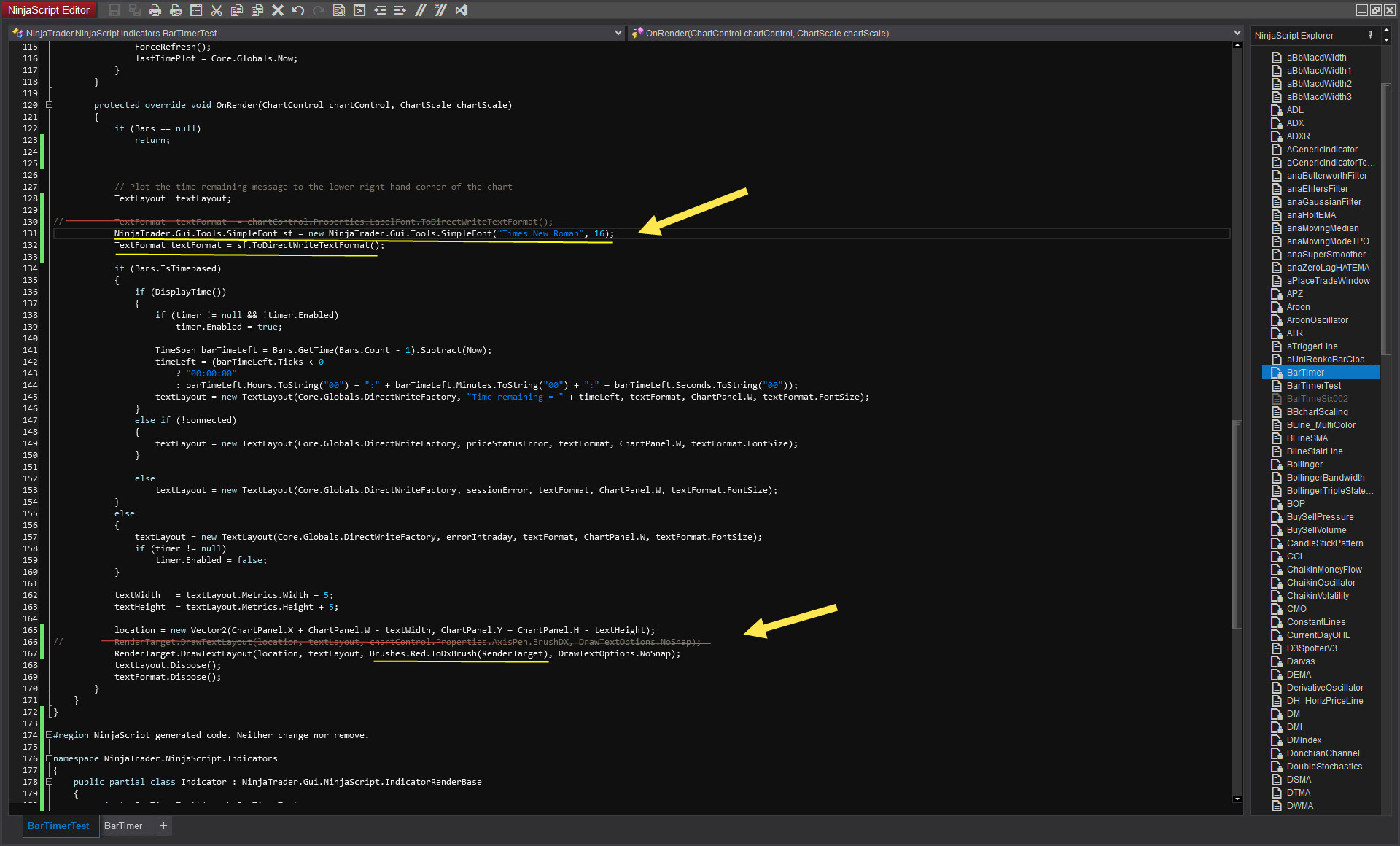The image size is (1400, 846).
Task: Click the Find in document icon
Action: (339, 10)
